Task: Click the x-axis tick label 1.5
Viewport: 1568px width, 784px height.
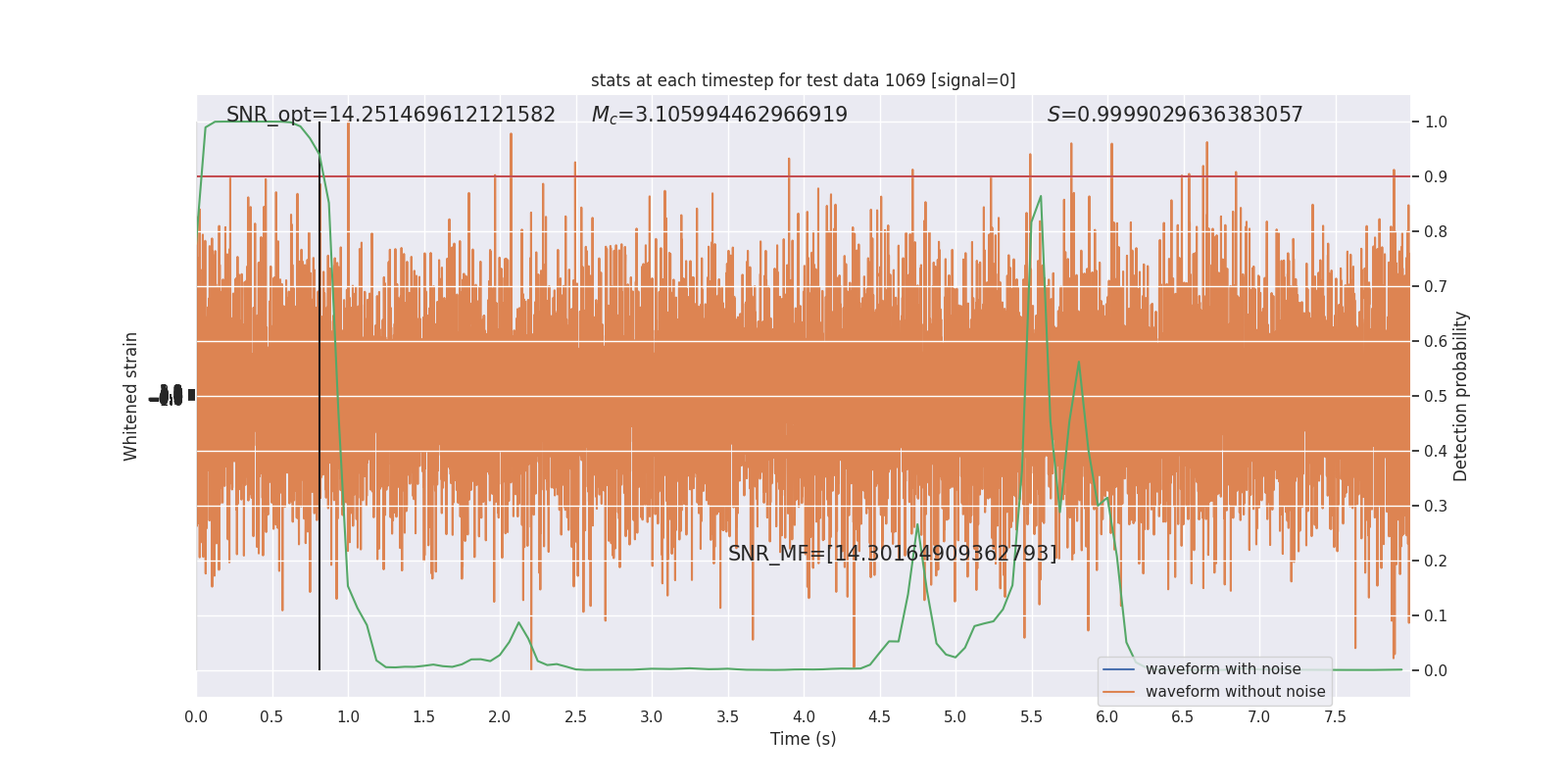Action: [x=423, y=717]
